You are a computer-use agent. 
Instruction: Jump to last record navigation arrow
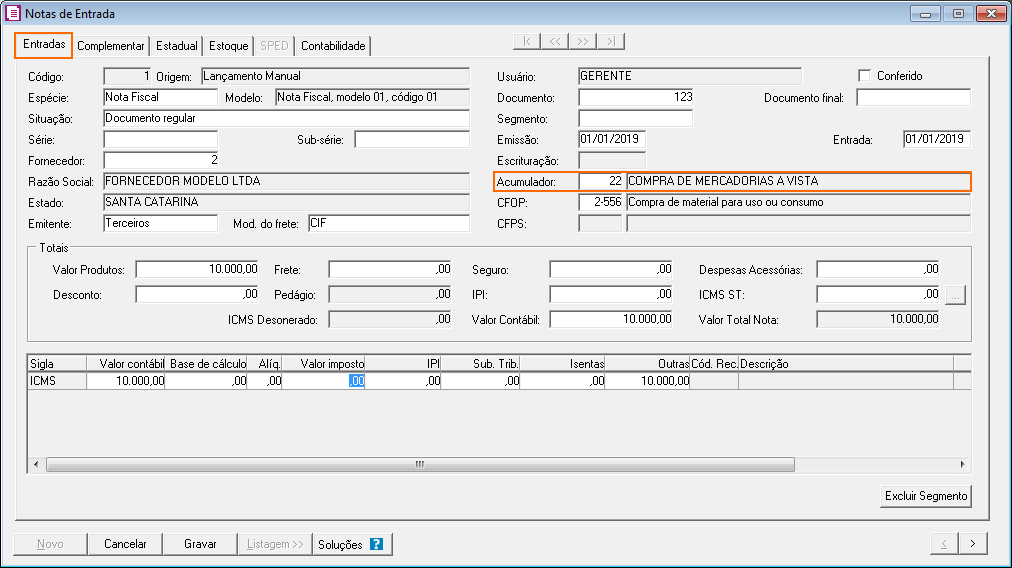point(611,41)
